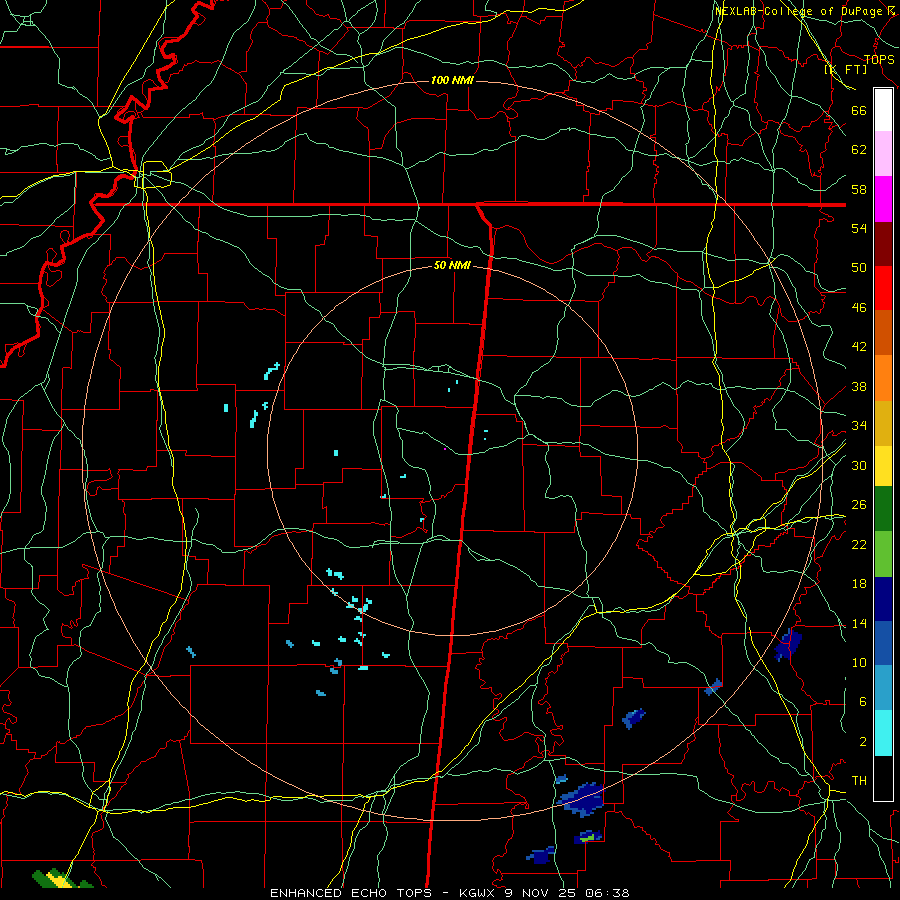Click the 'KGWX' station identifier

(479, 893)
